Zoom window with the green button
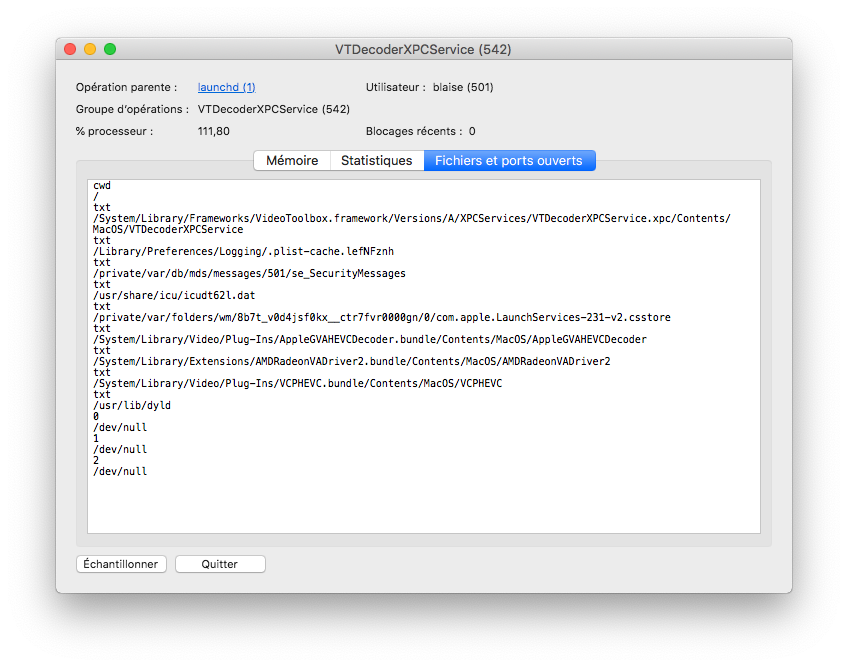Image resolution: width=848 pixels, height=667 pixels. (110, 49)
